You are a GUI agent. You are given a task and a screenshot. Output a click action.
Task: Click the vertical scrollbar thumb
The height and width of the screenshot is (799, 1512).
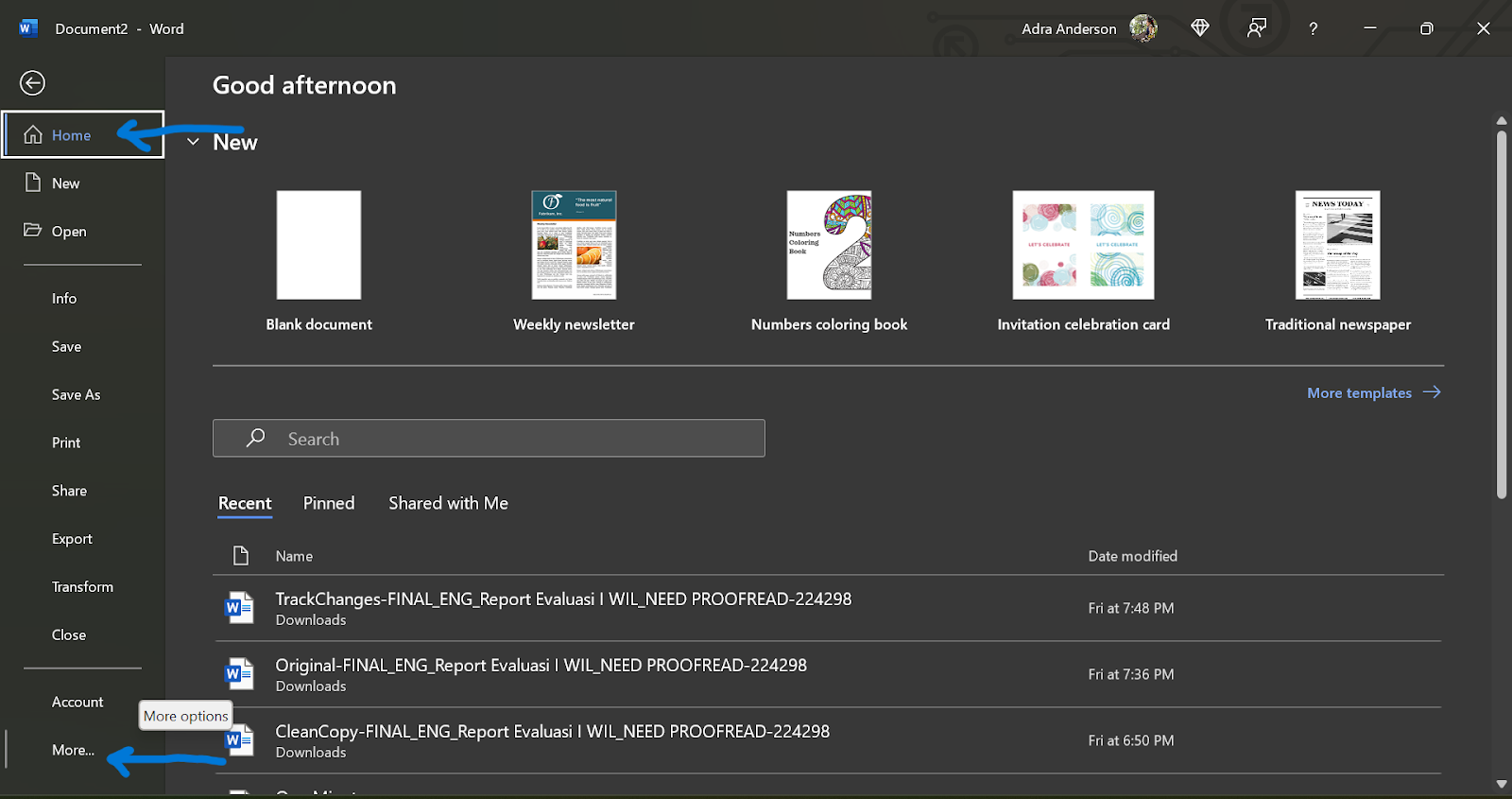click(x=1502, y=314)
